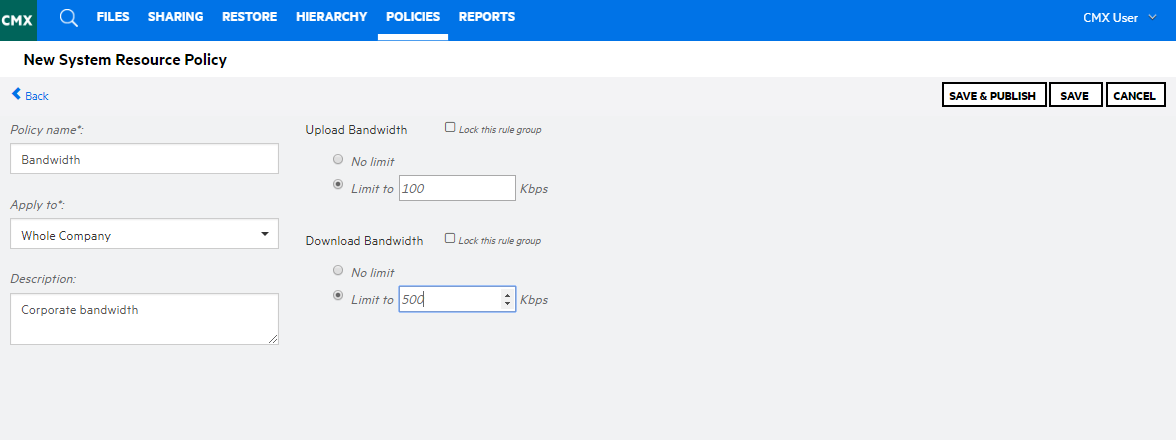Select Upload Bandwidth No limit radio
Screen dimensions: 1176x440
(x=338, y=160)
